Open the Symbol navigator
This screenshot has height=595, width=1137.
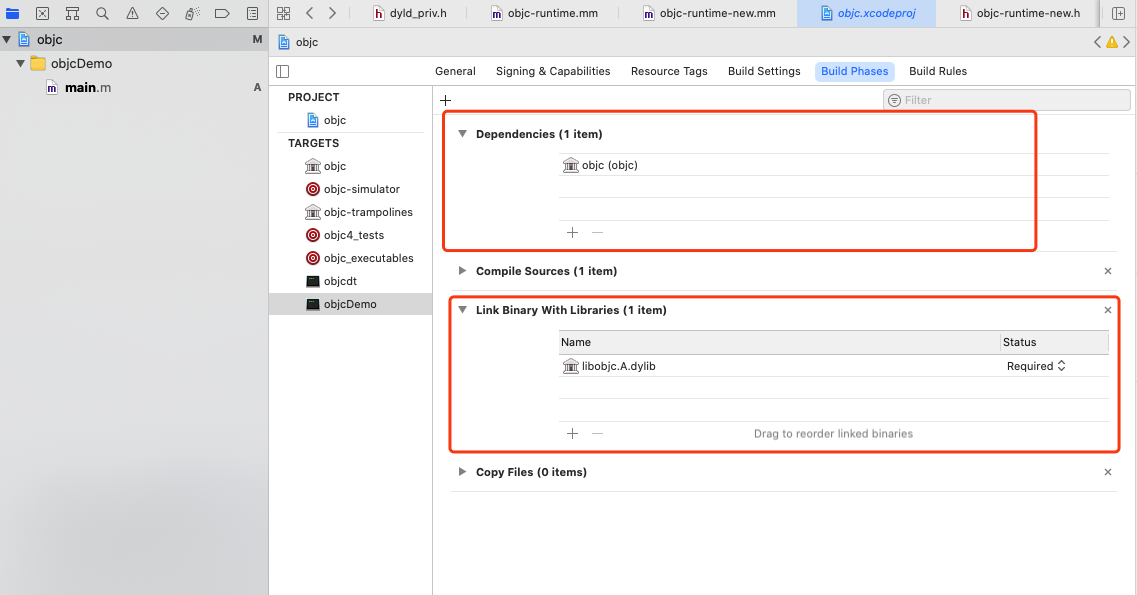point(72,13)
